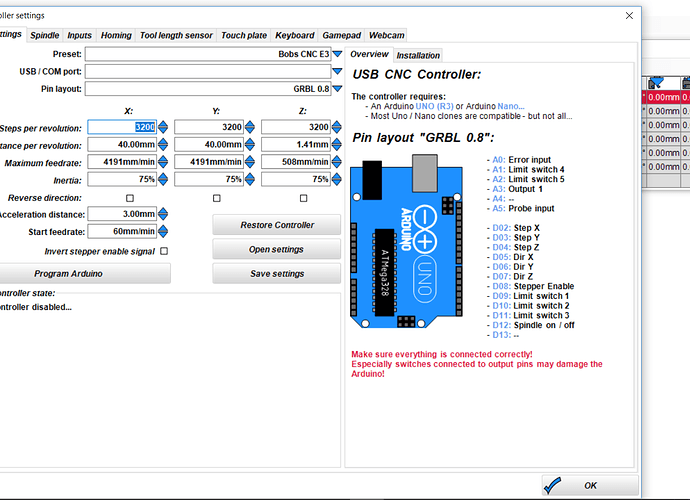Enable reverse direction for X axis

click(130, 198)
